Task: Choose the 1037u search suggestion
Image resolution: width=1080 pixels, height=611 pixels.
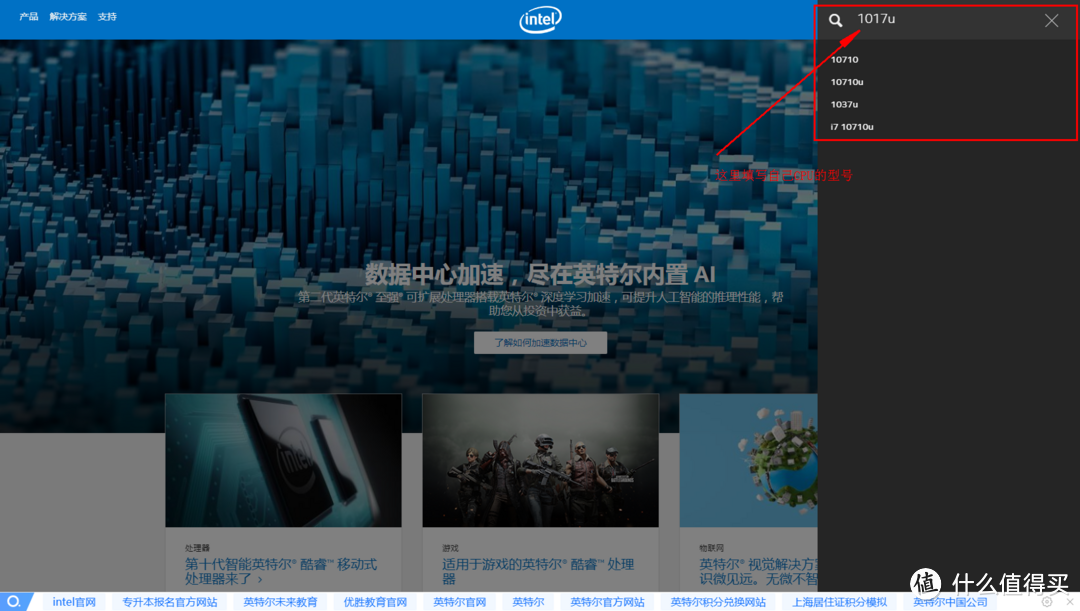Action: (844, 105)
